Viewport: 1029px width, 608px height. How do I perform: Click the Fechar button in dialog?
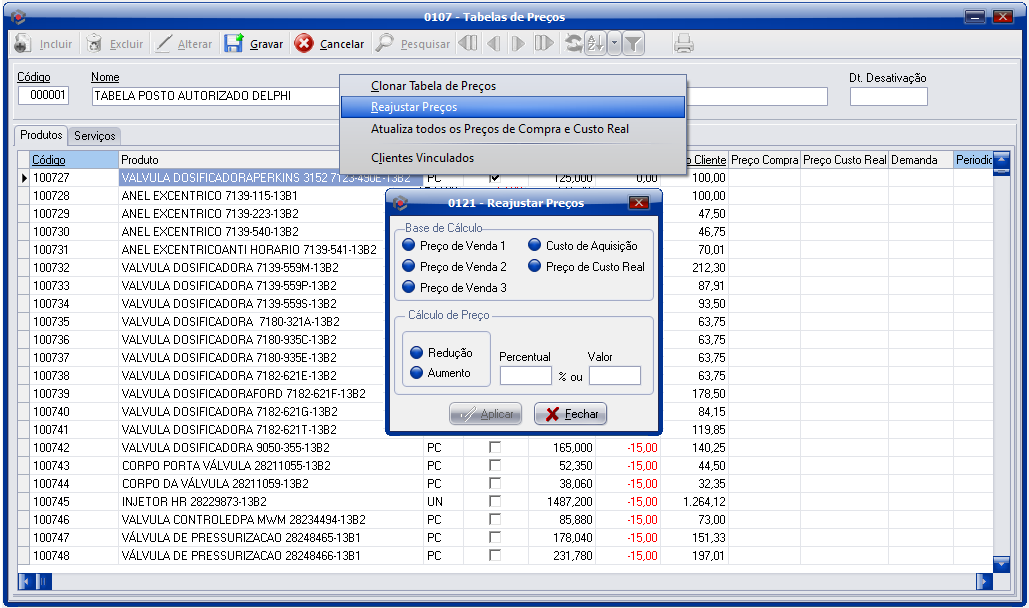point(570,414)
